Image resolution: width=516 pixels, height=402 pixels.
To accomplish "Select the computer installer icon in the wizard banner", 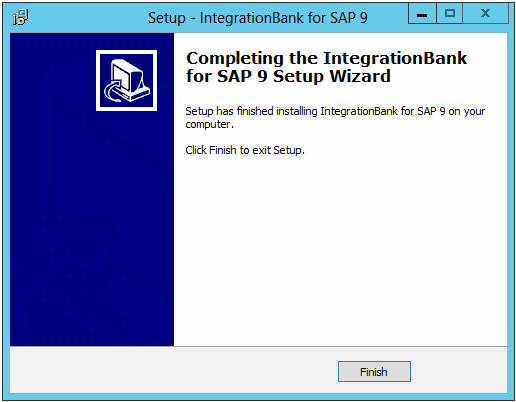I will pyautogui.click(x=126, y=80).
